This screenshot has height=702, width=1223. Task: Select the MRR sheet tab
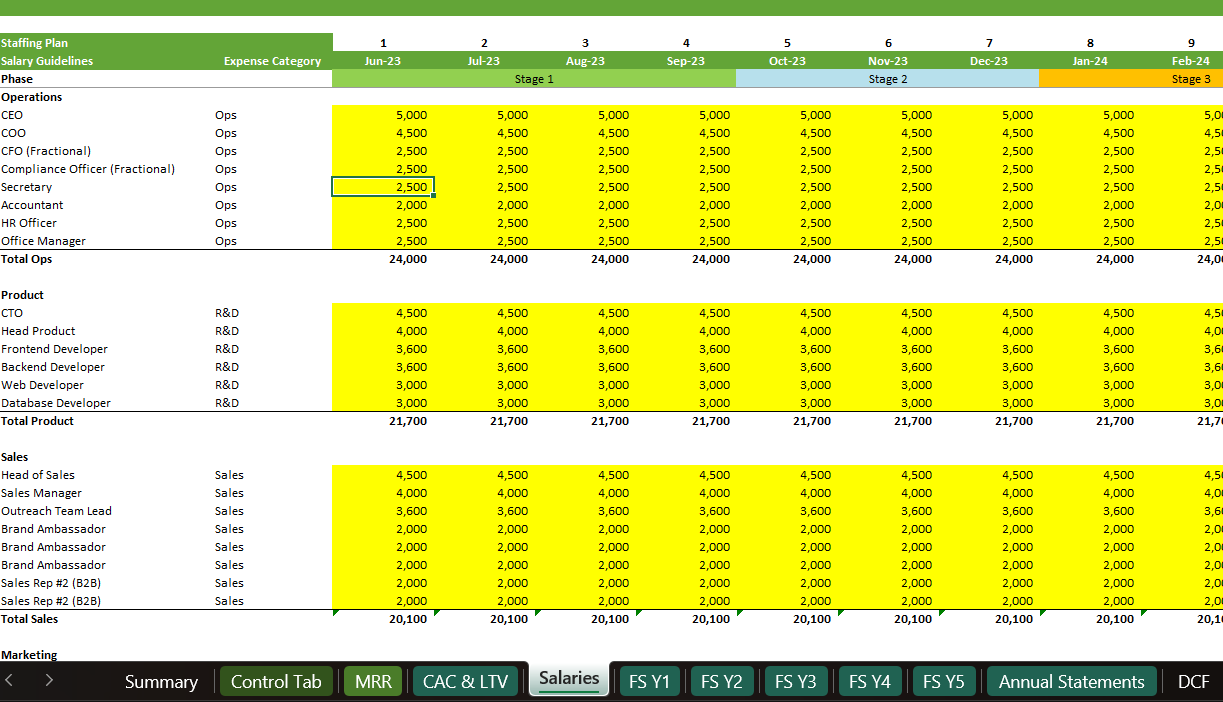coord(372,681)
